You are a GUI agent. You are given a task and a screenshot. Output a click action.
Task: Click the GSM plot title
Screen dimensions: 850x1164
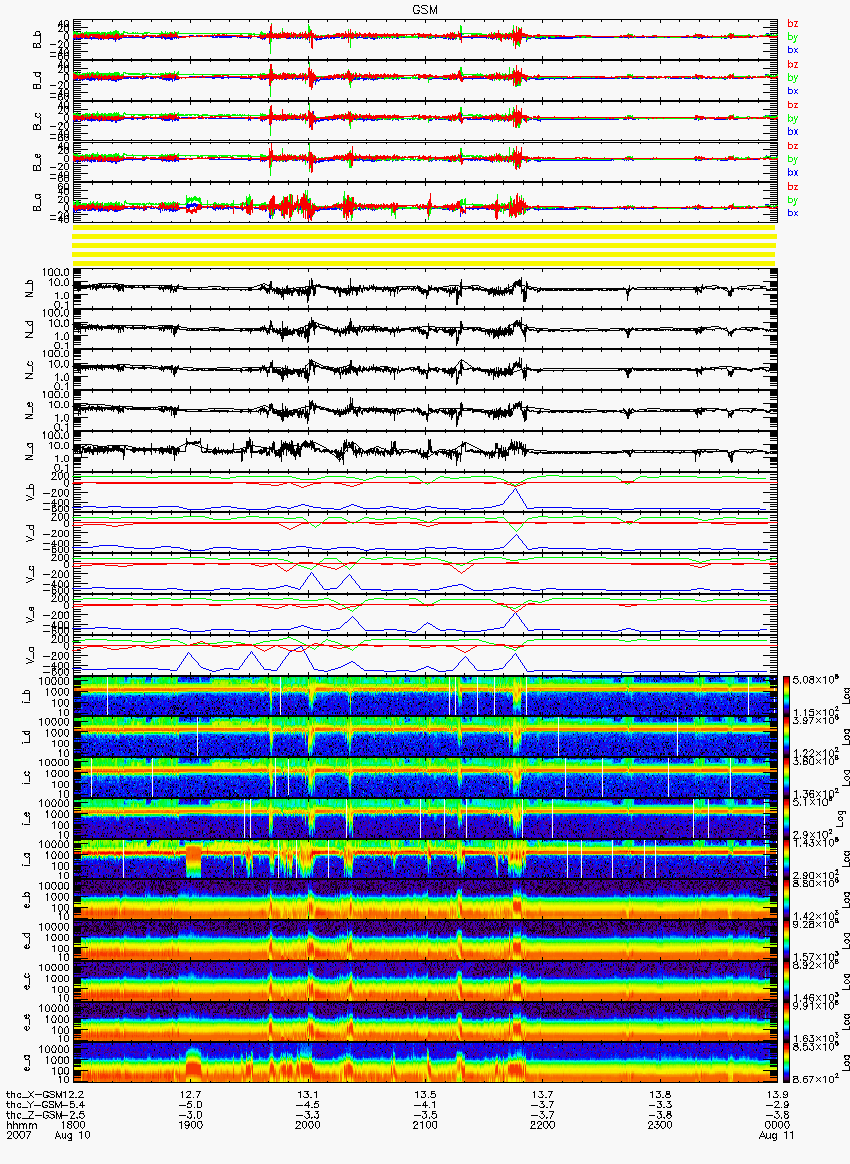[x=425, y=9]
